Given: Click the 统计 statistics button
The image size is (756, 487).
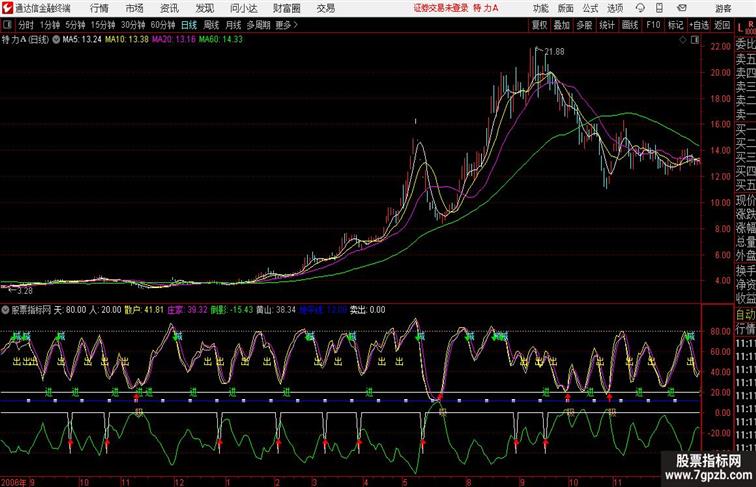Looking at the screenshot, I should [x=607, y=25].
